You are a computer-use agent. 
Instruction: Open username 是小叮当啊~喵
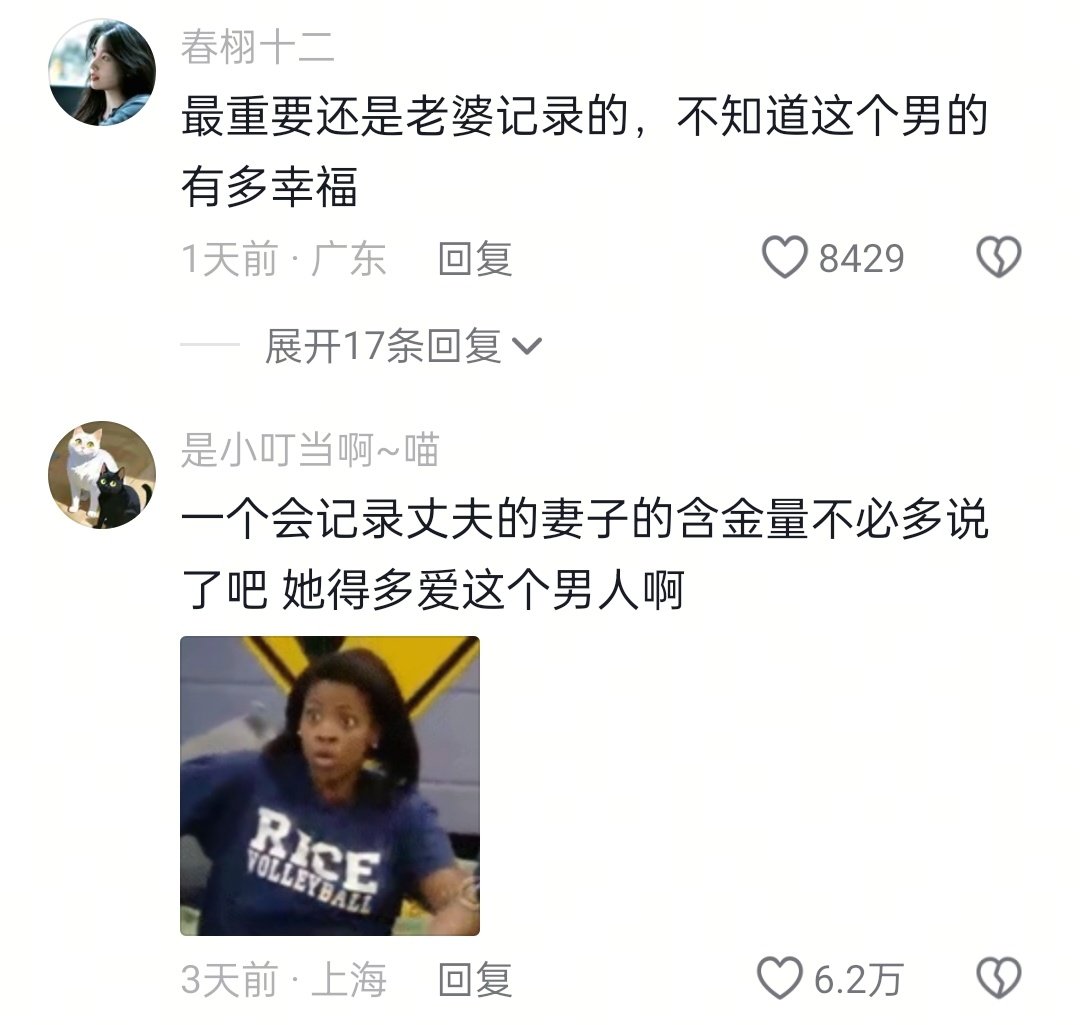point(310,450)
